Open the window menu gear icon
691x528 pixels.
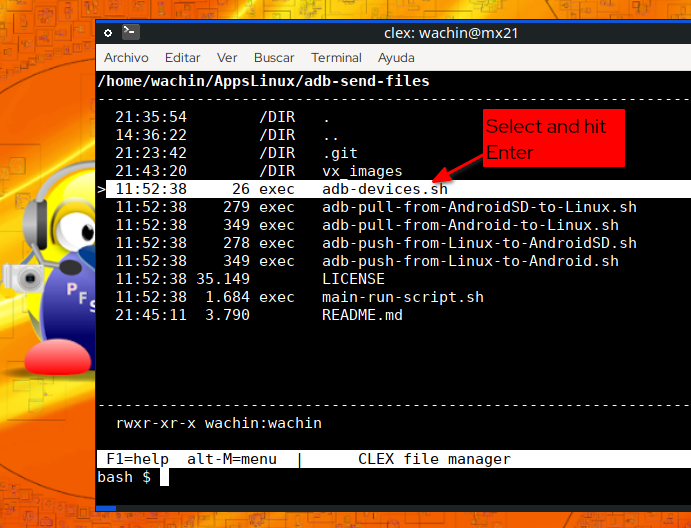[x=108, y=33]
